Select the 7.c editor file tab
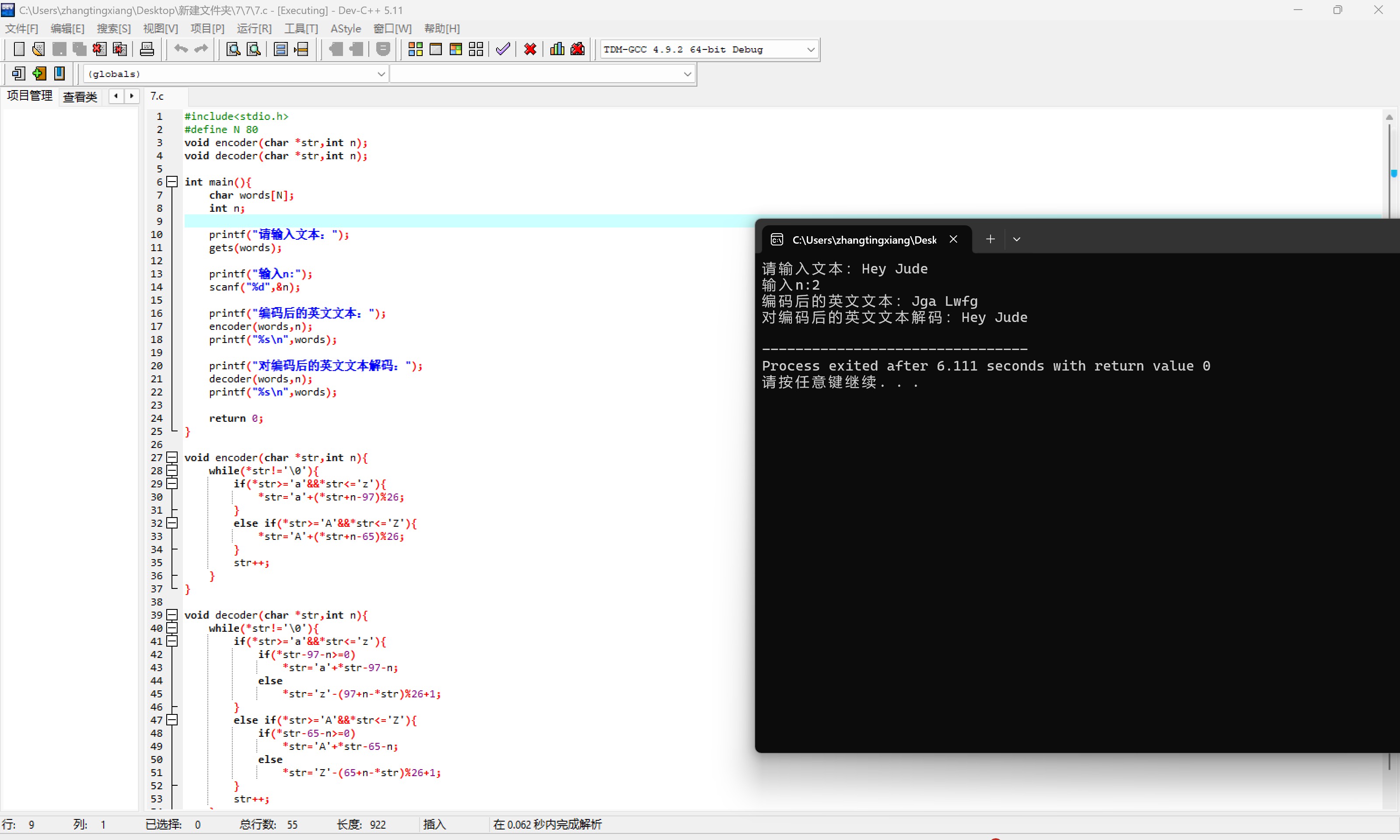The width and height of the screenshot is (1400, 840). (x=157, y=96)
